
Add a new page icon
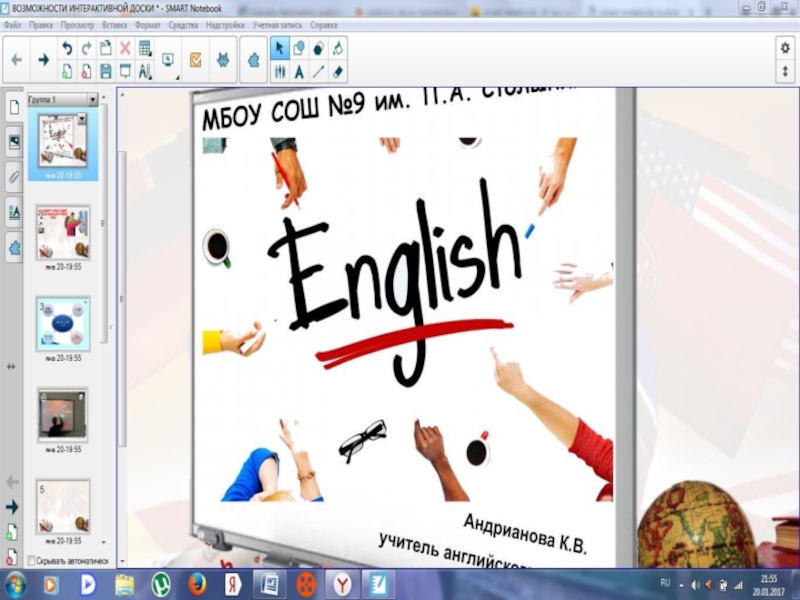[x=67, y=71]
